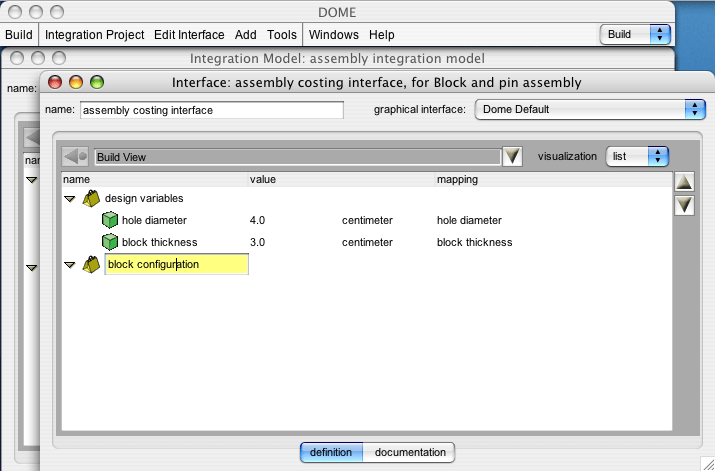The width and height of the screenshot is (715, 471).
Task: Click the hole diameter mapping cell
Action: 469,221
